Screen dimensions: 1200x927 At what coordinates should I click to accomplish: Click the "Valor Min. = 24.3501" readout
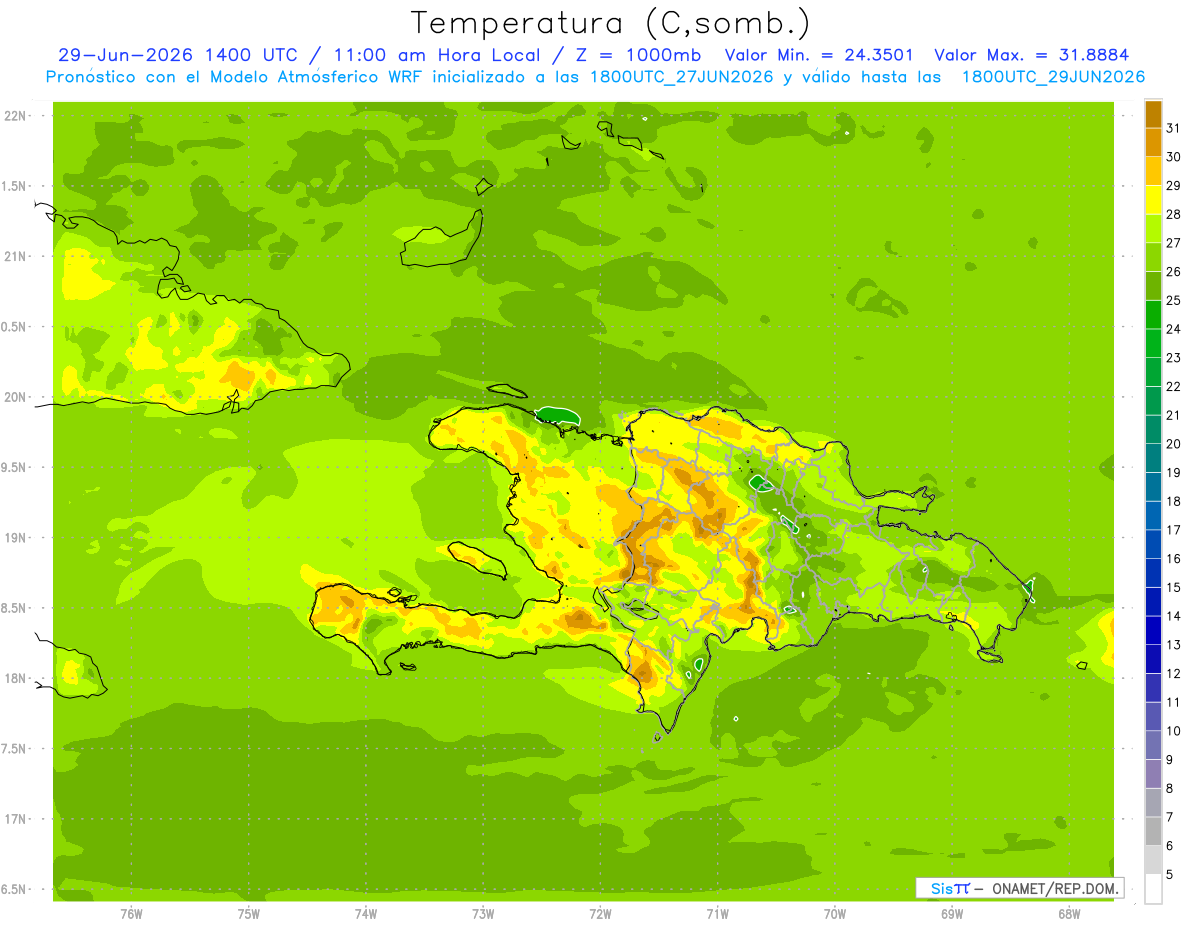tap(818, 55)
